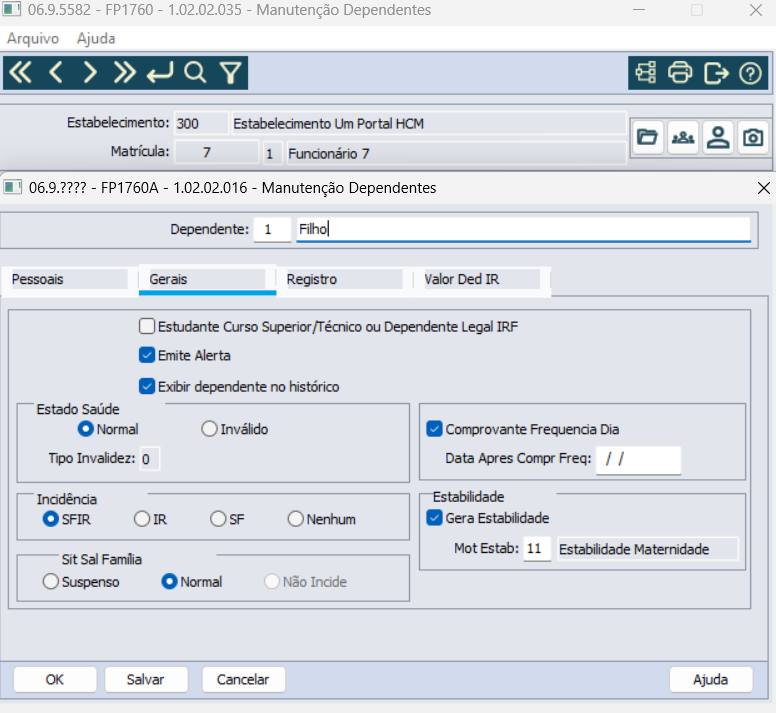
Task: Go to previous record arrow
Action: click(x=55, y=73)
